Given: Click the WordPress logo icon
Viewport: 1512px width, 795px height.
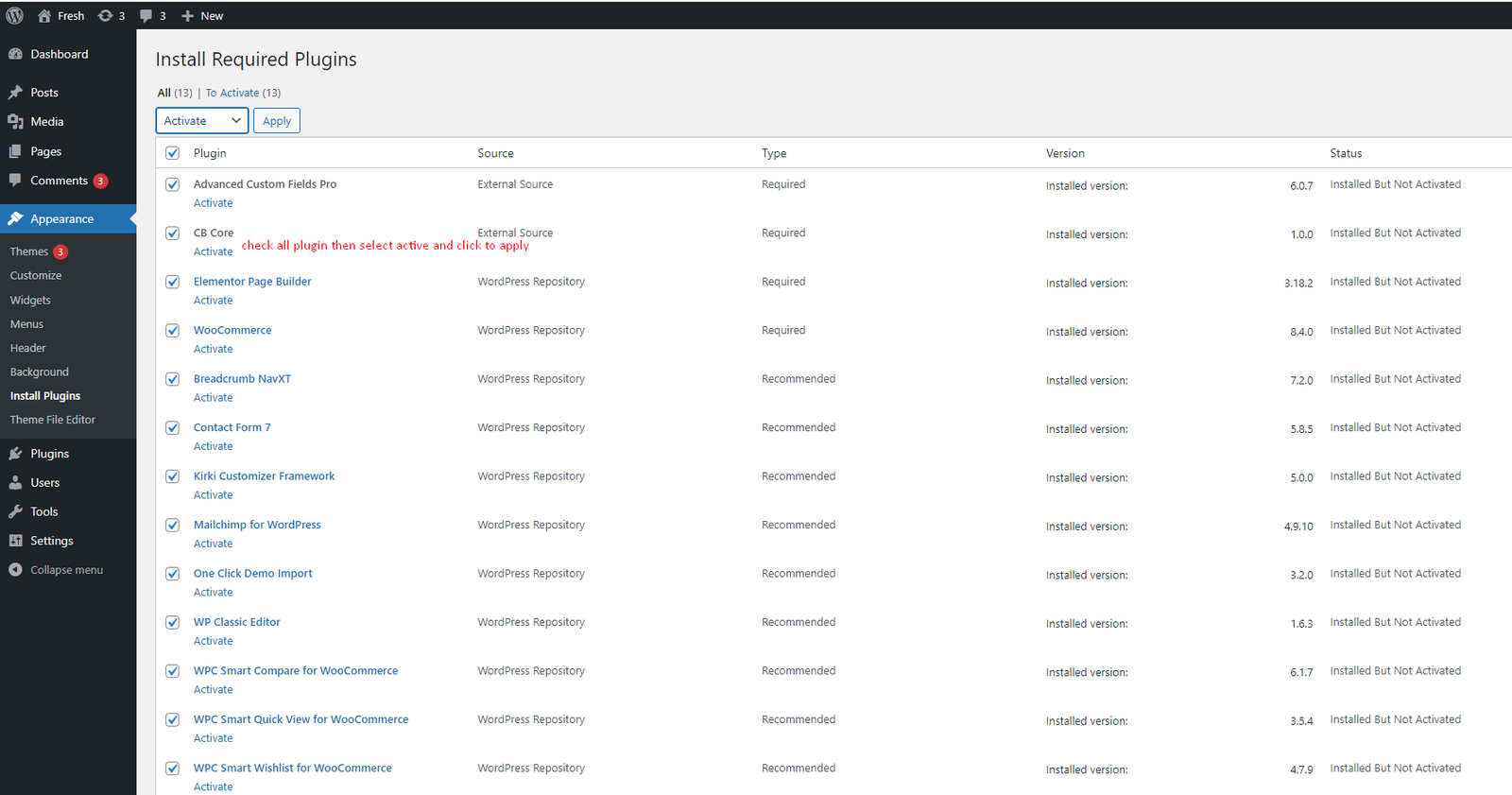Looking at the screenshot, I should tap(15, 15).
